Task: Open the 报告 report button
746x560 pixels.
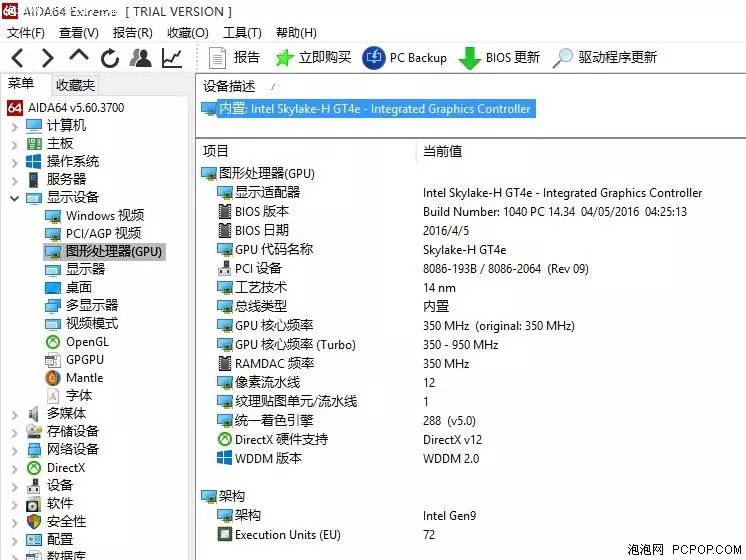Action: (234, 58)
